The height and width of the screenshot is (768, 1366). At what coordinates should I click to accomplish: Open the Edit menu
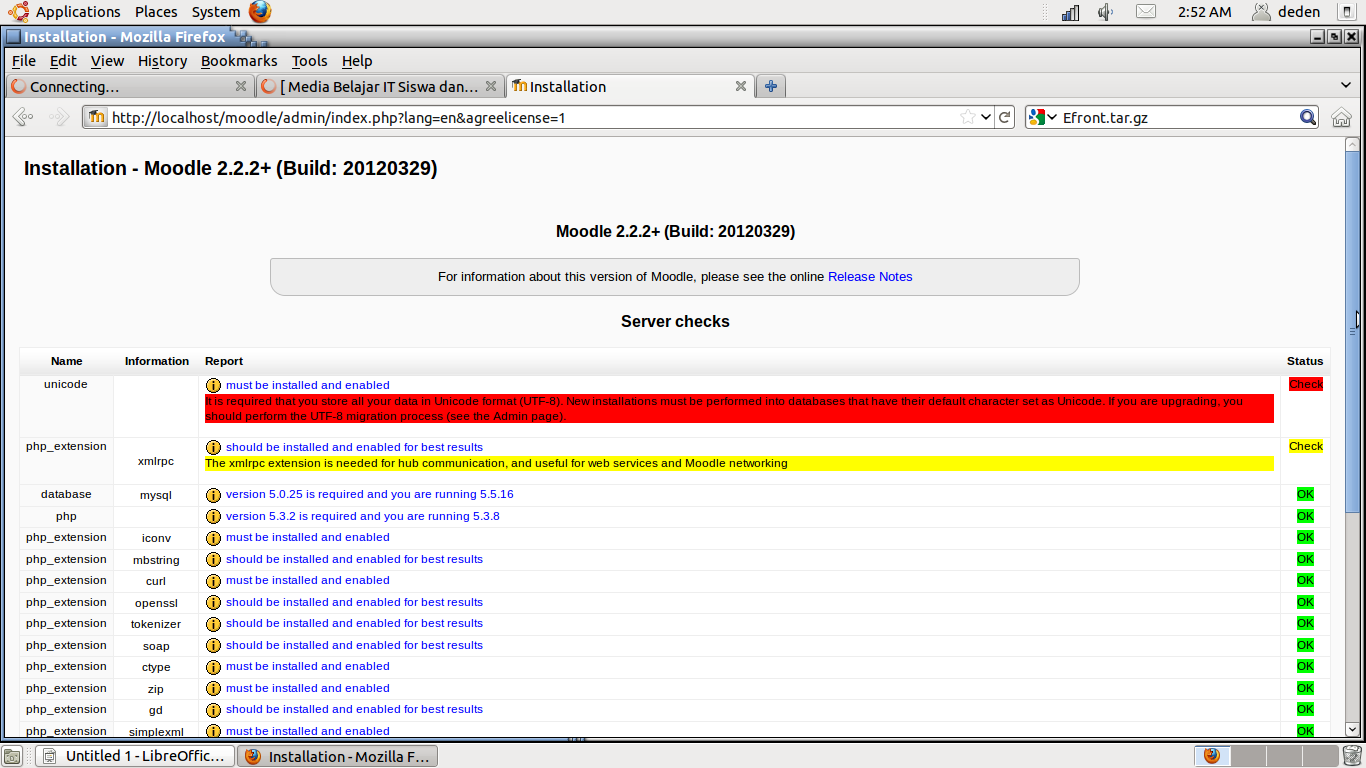tap(63, 61)
